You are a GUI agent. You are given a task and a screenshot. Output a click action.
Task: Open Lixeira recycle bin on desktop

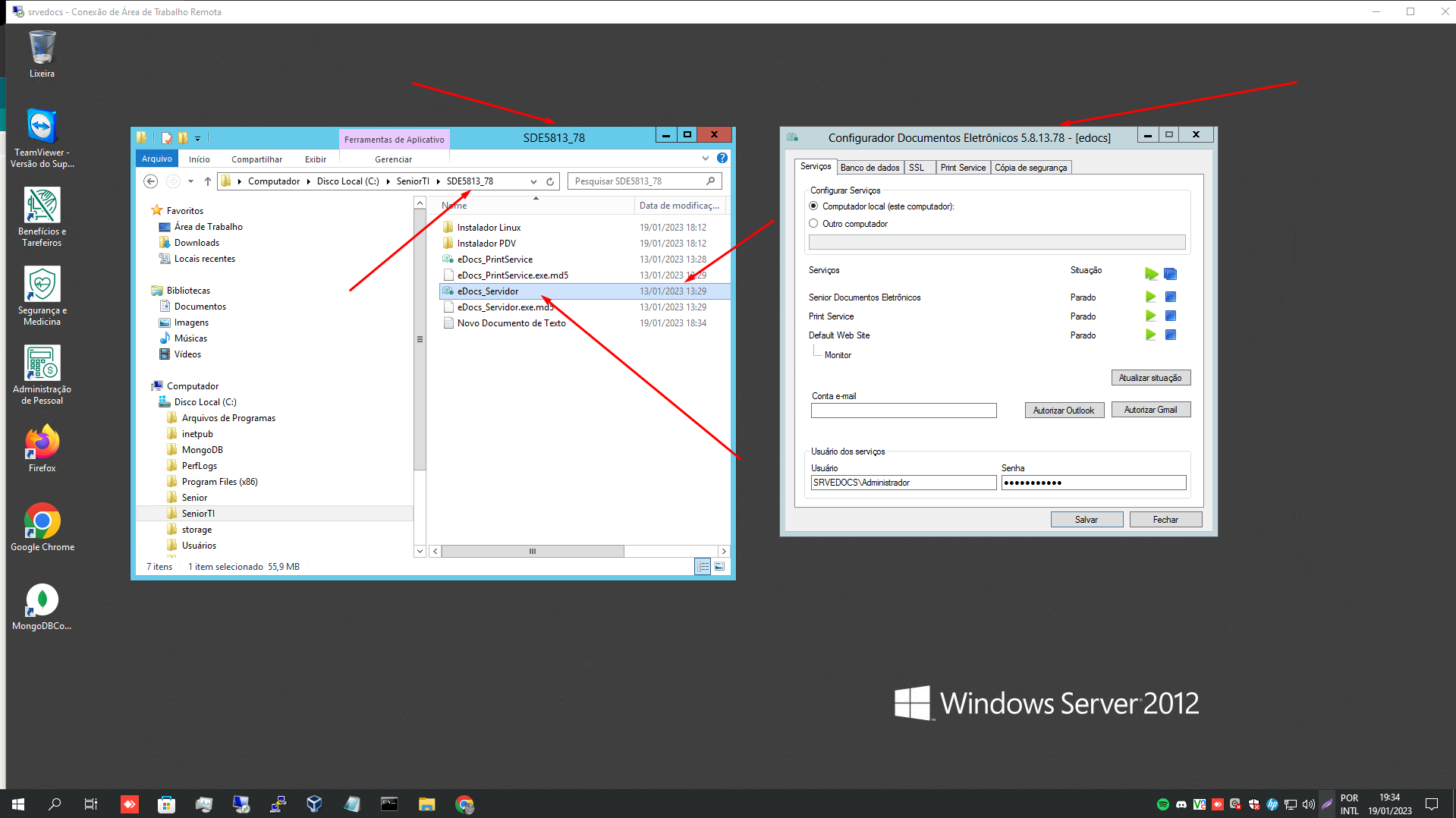[x=42, y=54]
